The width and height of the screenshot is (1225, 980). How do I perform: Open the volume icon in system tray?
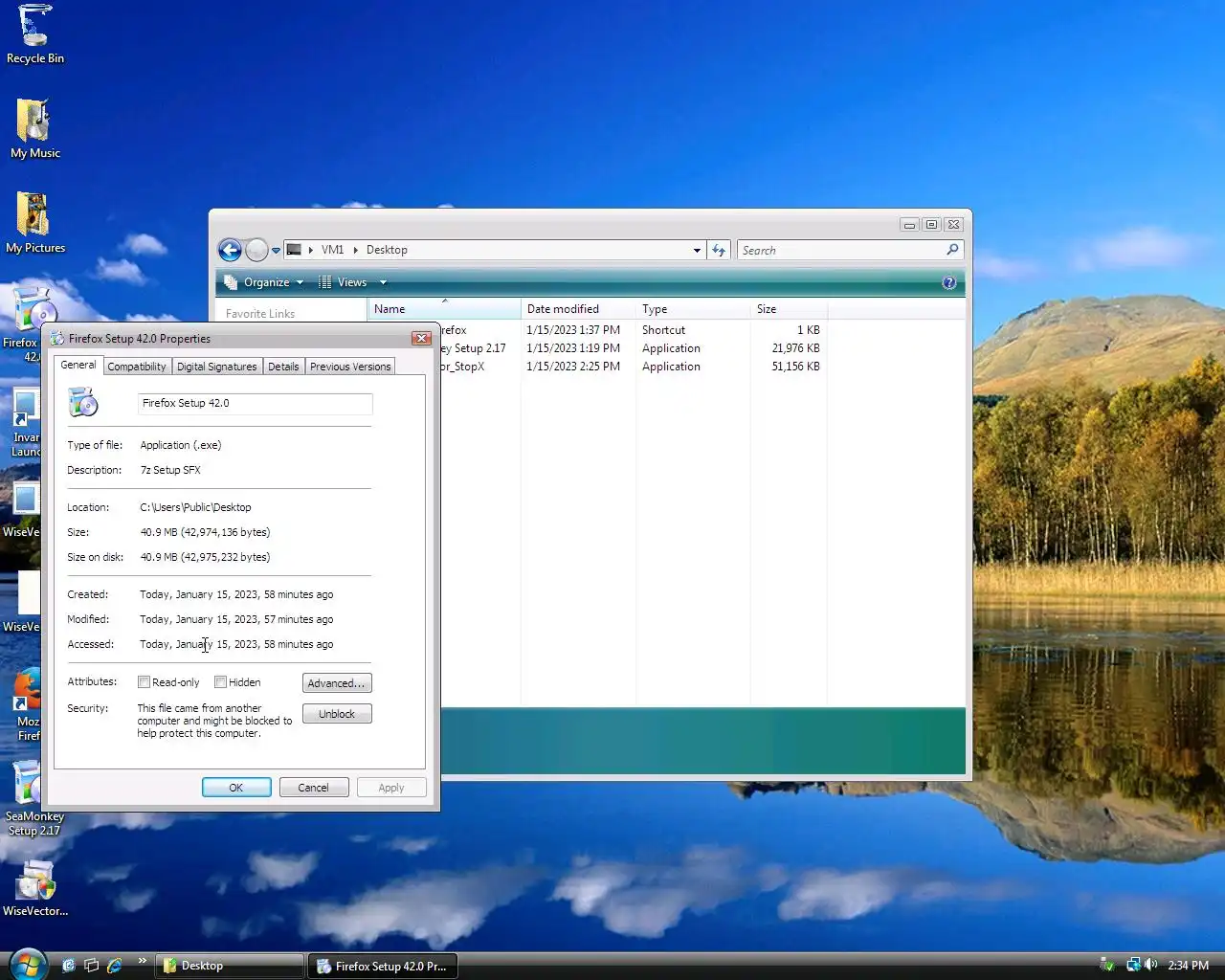(x=1151, y=965)
